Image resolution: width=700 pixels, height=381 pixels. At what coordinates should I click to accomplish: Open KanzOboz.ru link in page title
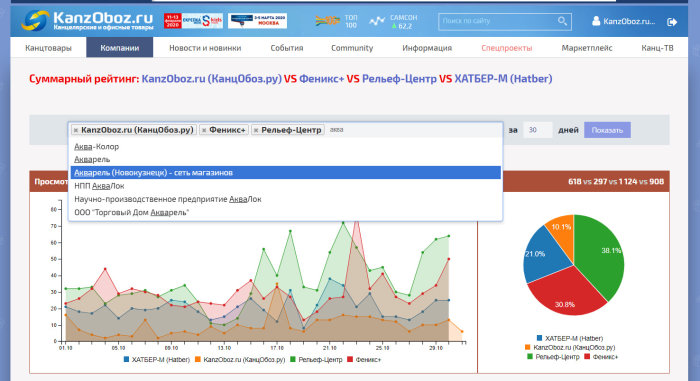click(x=212, y=79)
